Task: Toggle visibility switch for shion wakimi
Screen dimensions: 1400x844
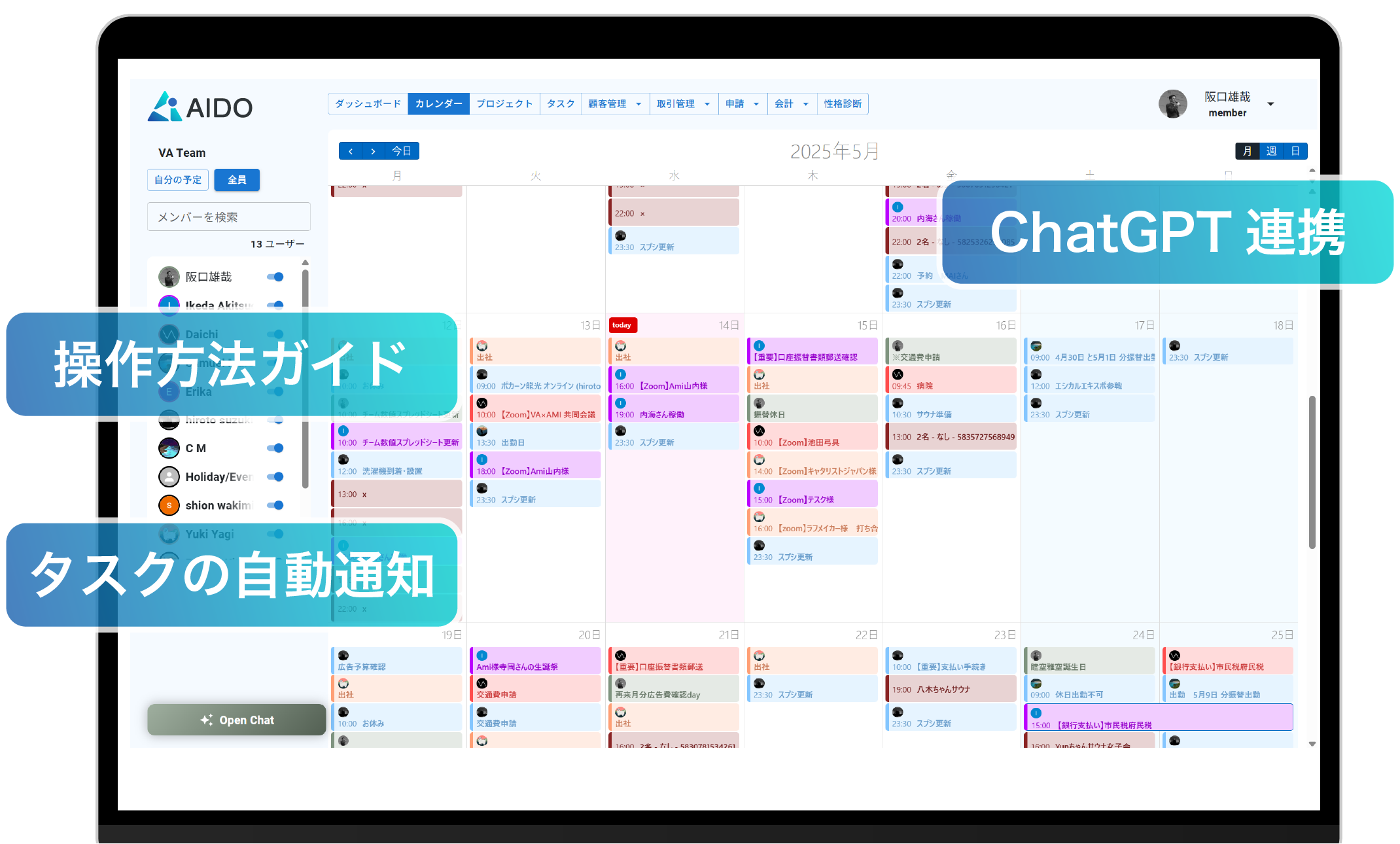Action: (x=275, y=505)
